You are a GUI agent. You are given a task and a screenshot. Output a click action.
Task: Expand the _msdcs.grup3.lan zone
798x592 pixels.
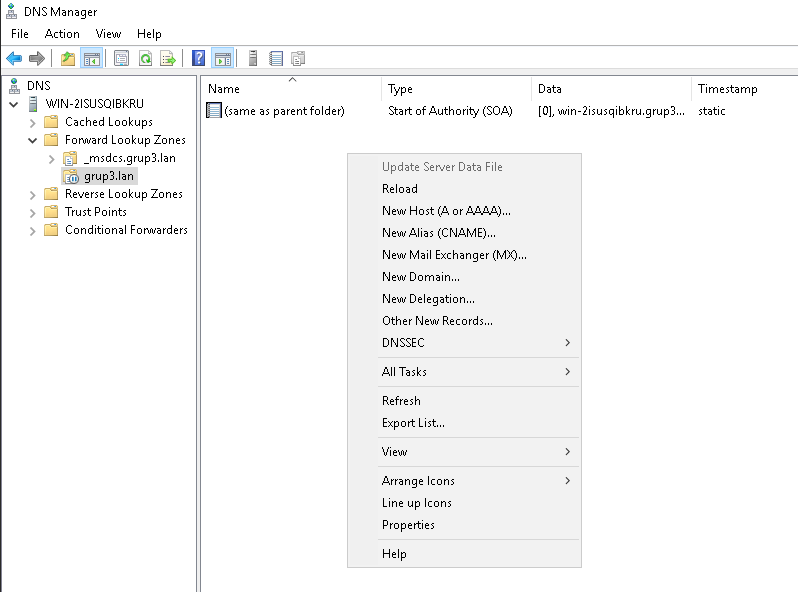(x=51, y=158)
